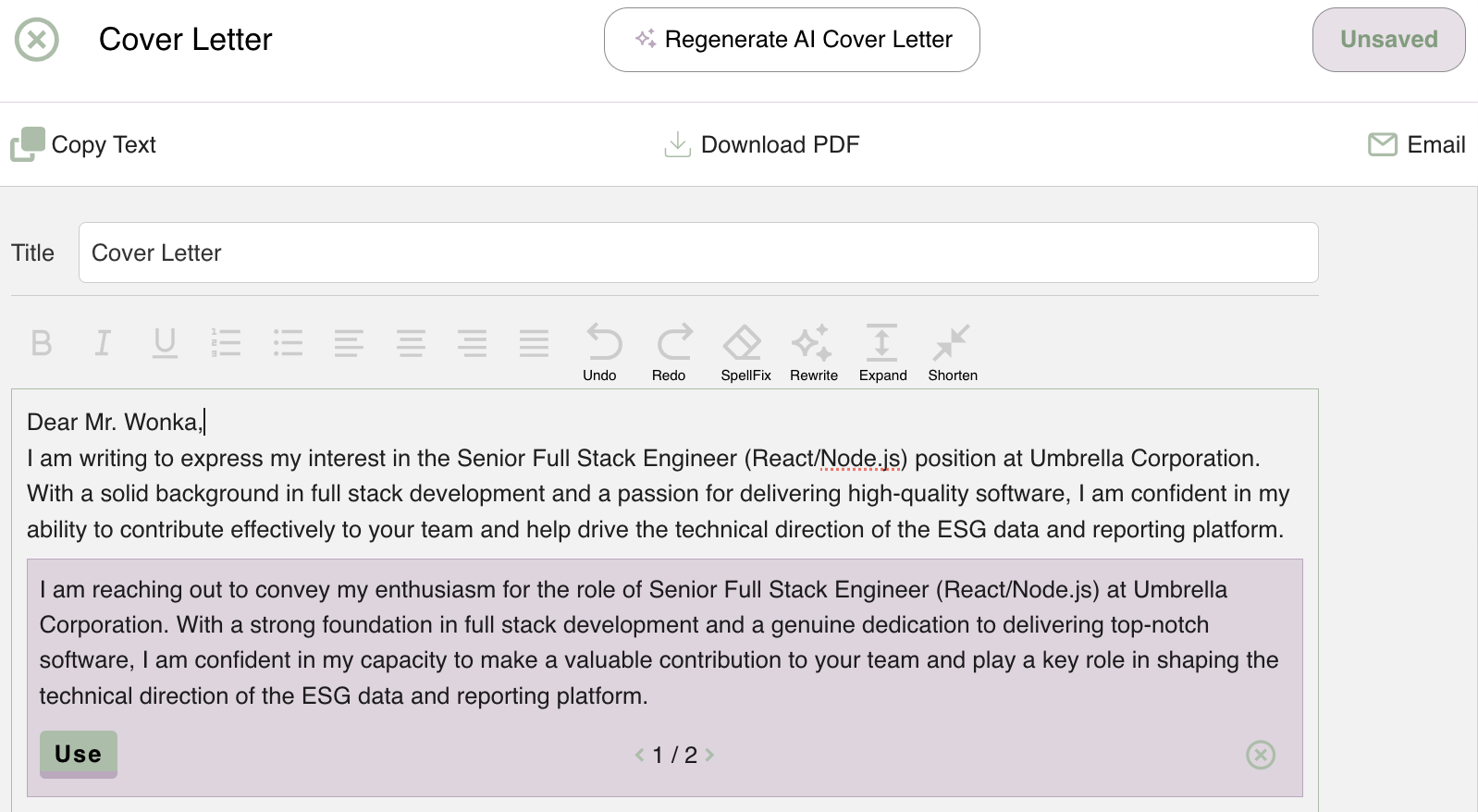Shorten the selected text
The width and height of the screenshot is (1478, 812).
pos(952,351)
